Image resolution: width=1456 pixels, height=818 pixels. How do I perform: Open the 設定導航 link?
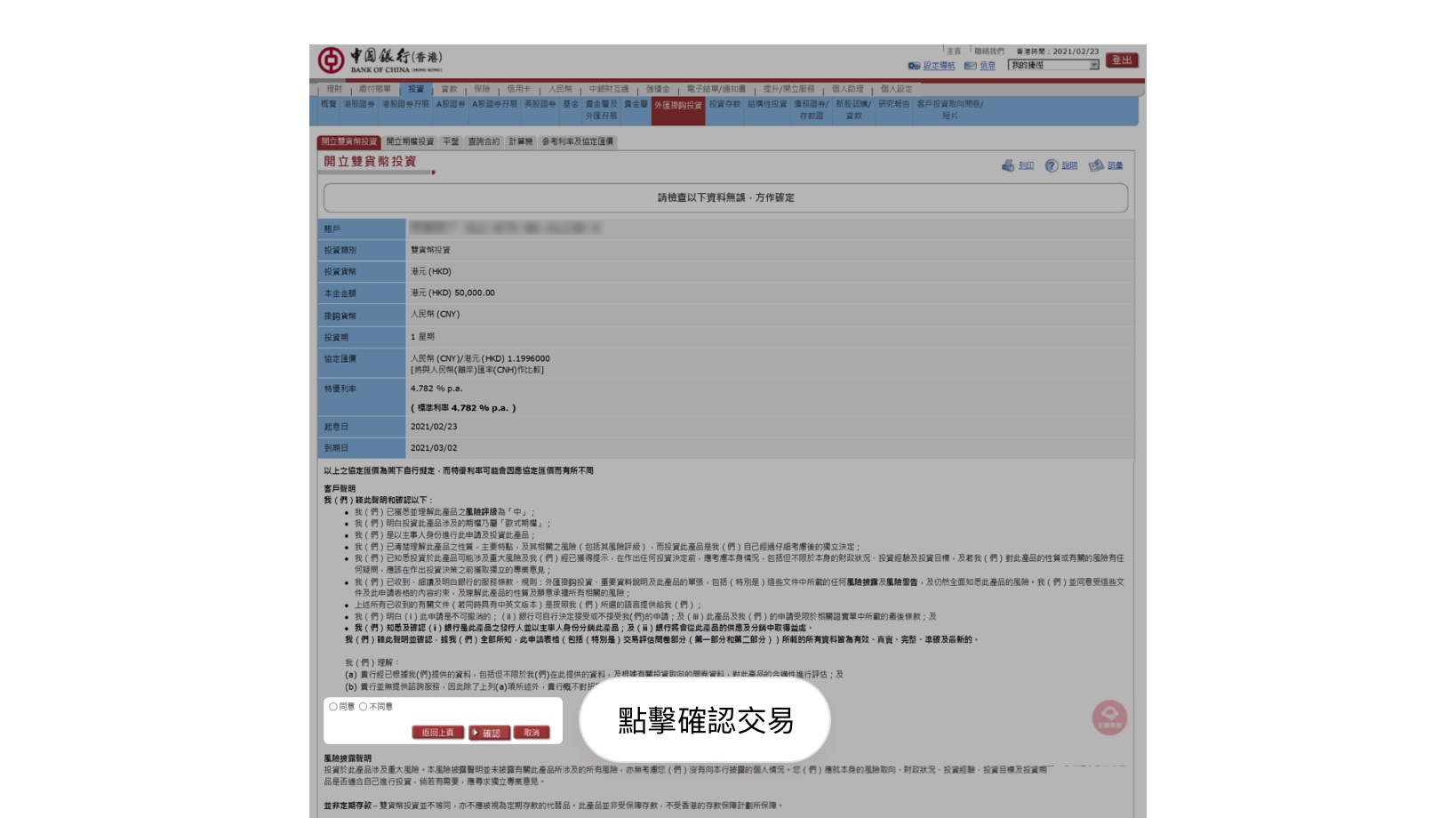(939, 66)
